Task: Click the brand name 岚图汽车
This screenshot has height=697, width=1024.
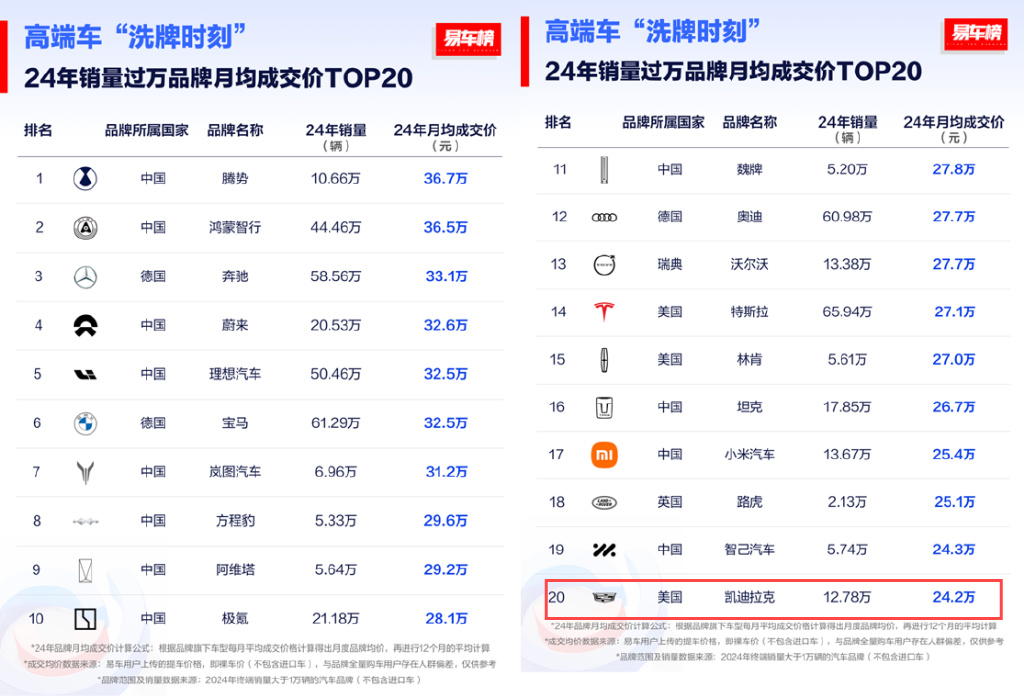Action: (234, 472)
